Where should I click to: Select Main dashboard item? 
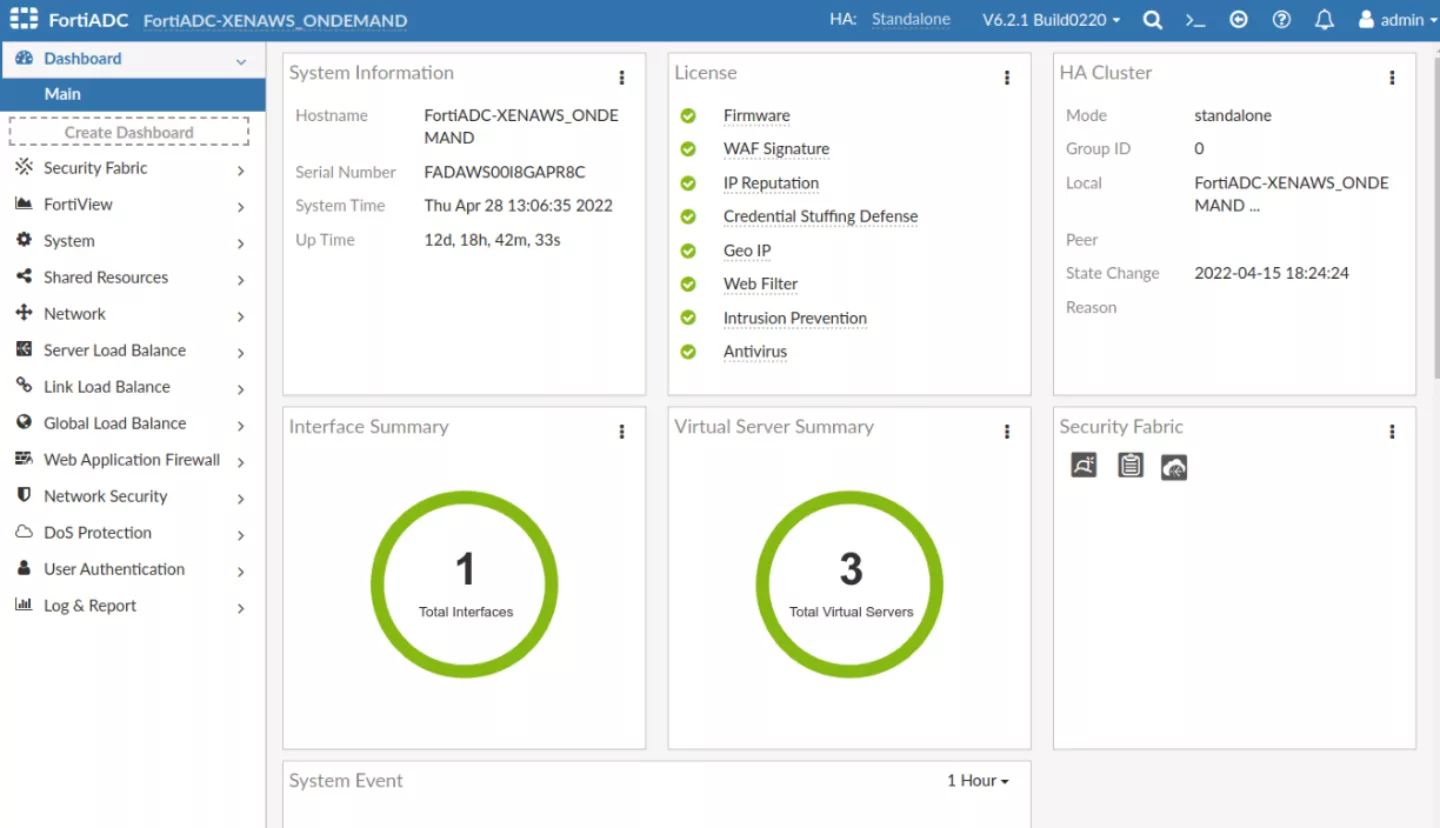[133, 94]
